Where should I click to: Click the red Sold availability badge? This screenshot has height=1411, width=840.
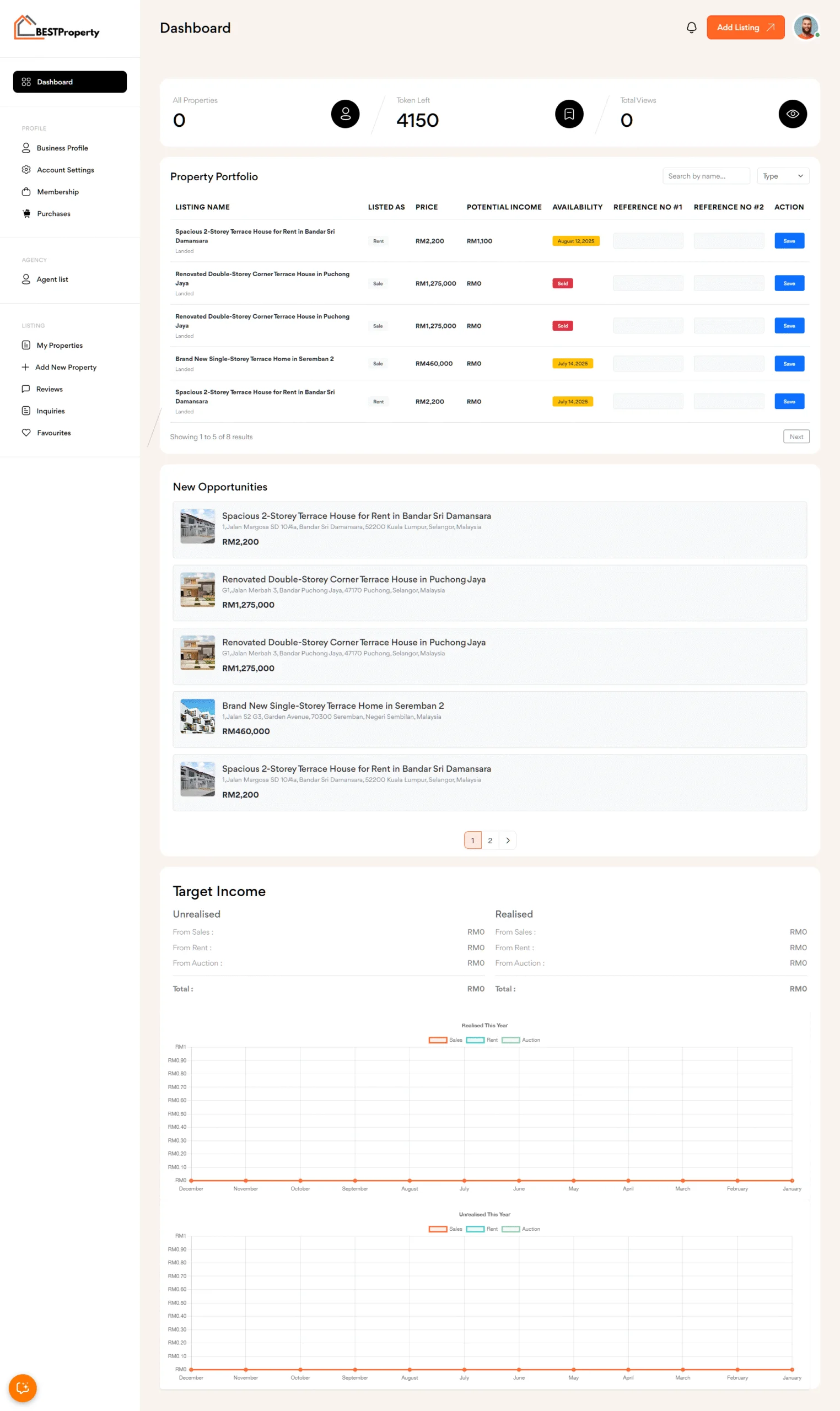562,283
